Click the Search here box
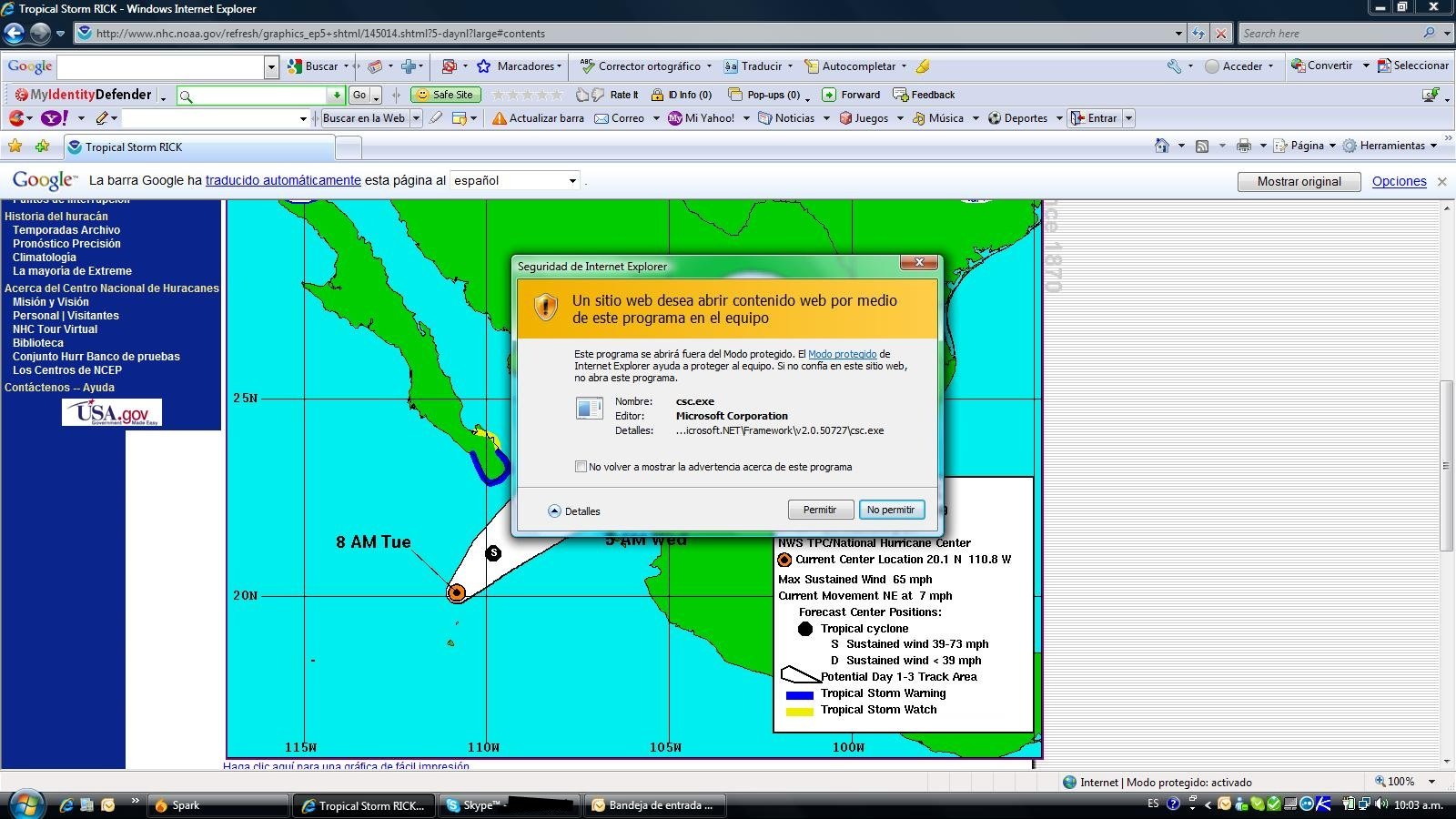The width and height of the screenshot is (1456, 819). coord(1330,34)
